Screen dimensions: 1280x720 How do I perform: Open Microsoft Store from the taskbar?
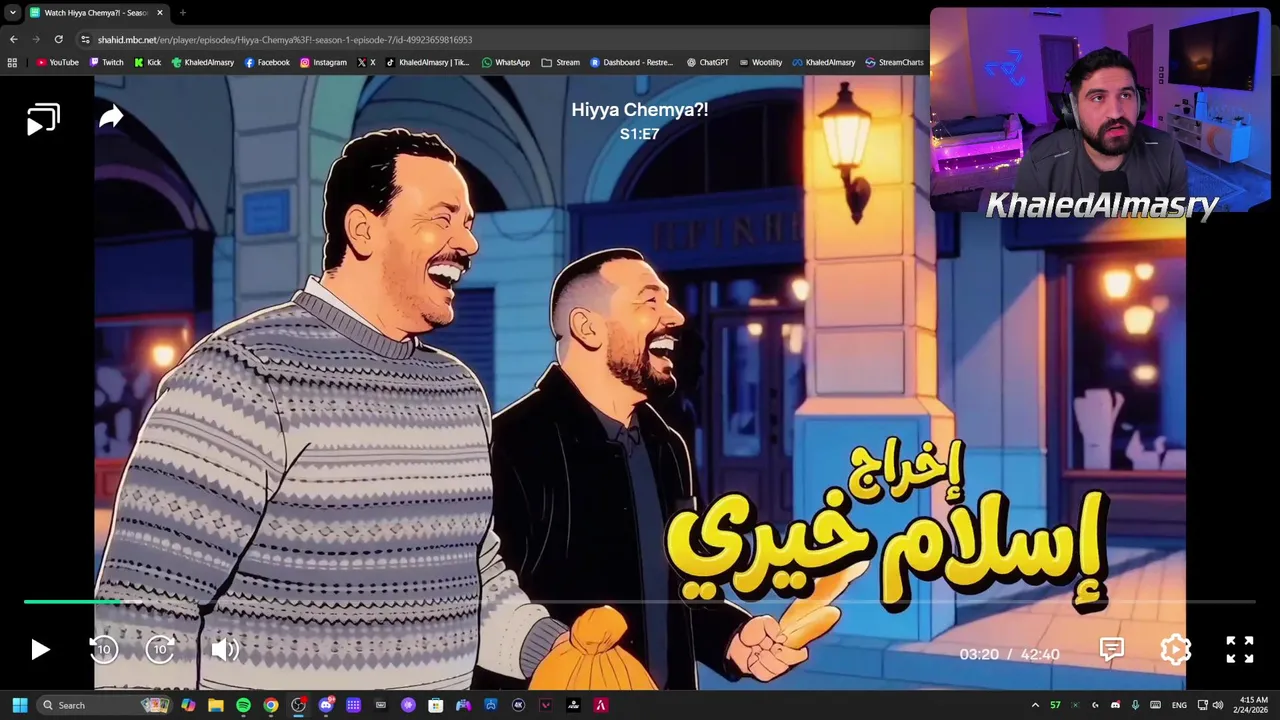coord(436,705)
